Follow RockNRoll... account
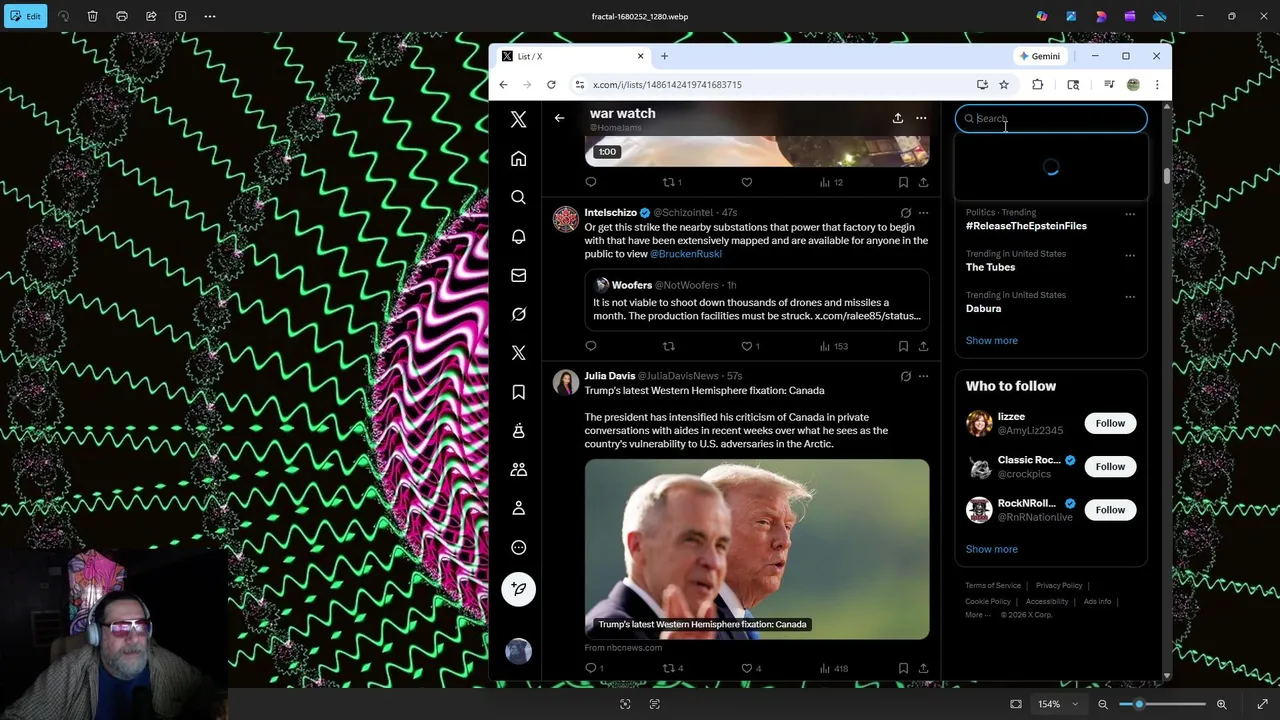Viewport: 1280px width, 720px height. tap(1110, 510)
